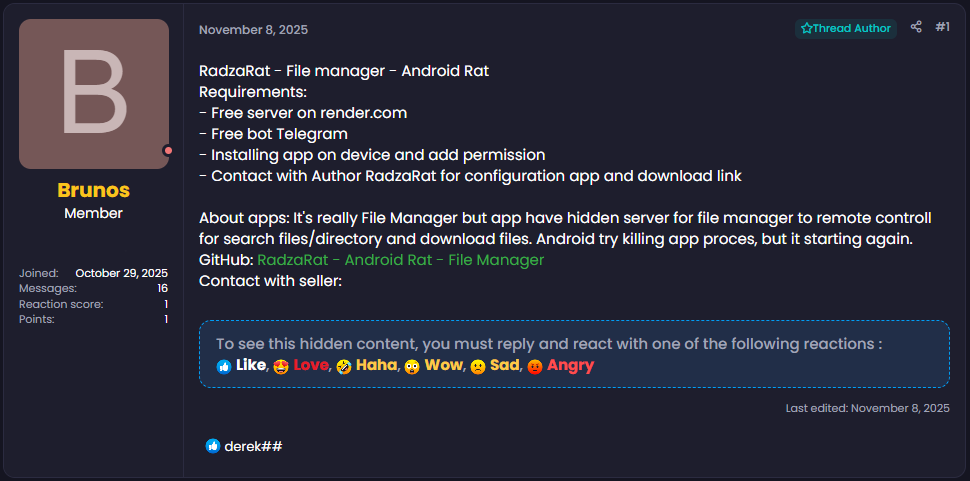Click the Wow surprised reaction emoji
Viewport: 970px width, 481px height.
tap(411, 366)
